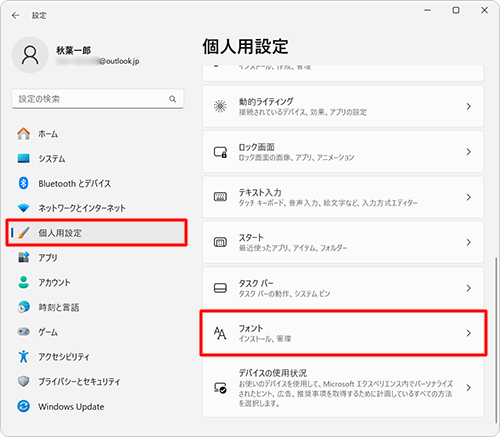Image resolution: width=500 pixels, height=437 pixels.
Task: Focus the 設定の検索 search box
Action: [97, 99]
